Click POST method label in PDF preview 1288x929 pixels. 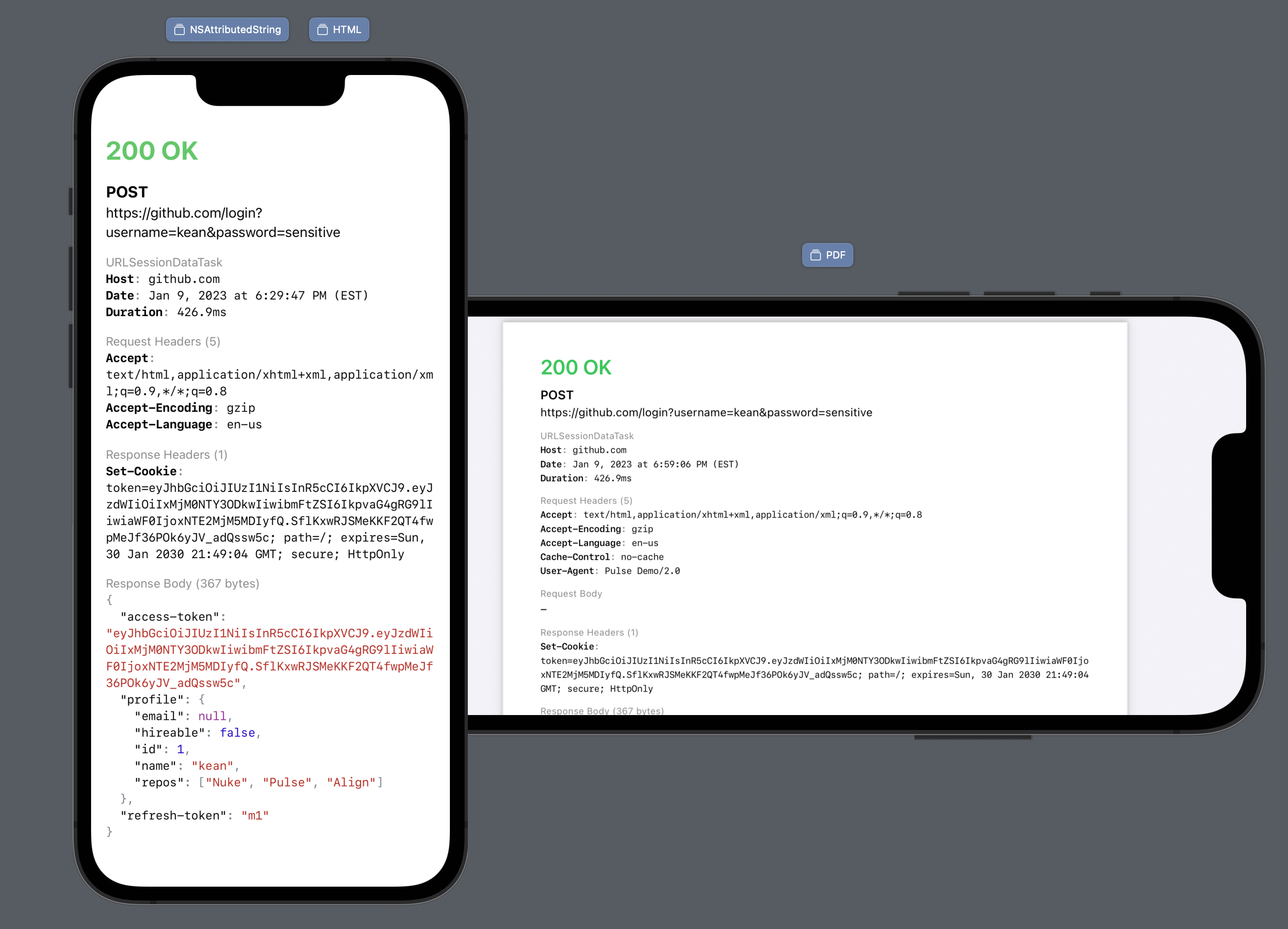[557, 395]
